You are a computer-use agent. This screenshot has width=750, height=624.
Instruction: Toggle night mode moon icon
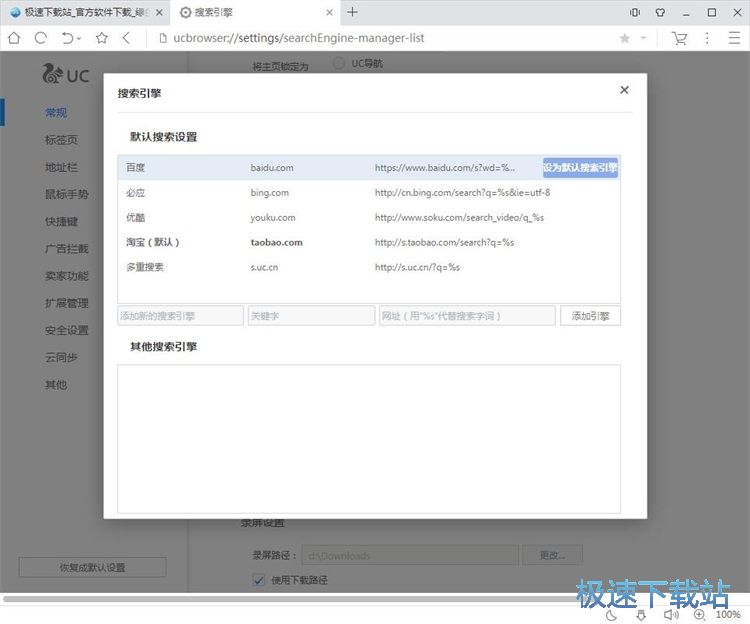tap(611, 615)
